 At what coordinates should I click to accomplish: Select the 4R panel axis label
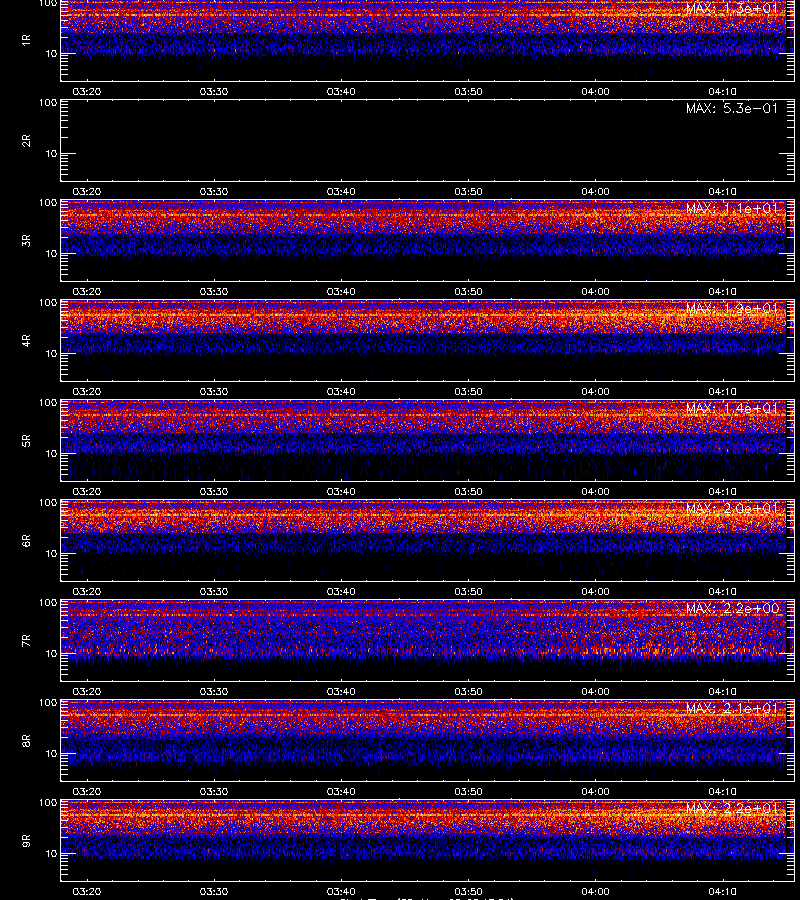(x=26, y=340)
